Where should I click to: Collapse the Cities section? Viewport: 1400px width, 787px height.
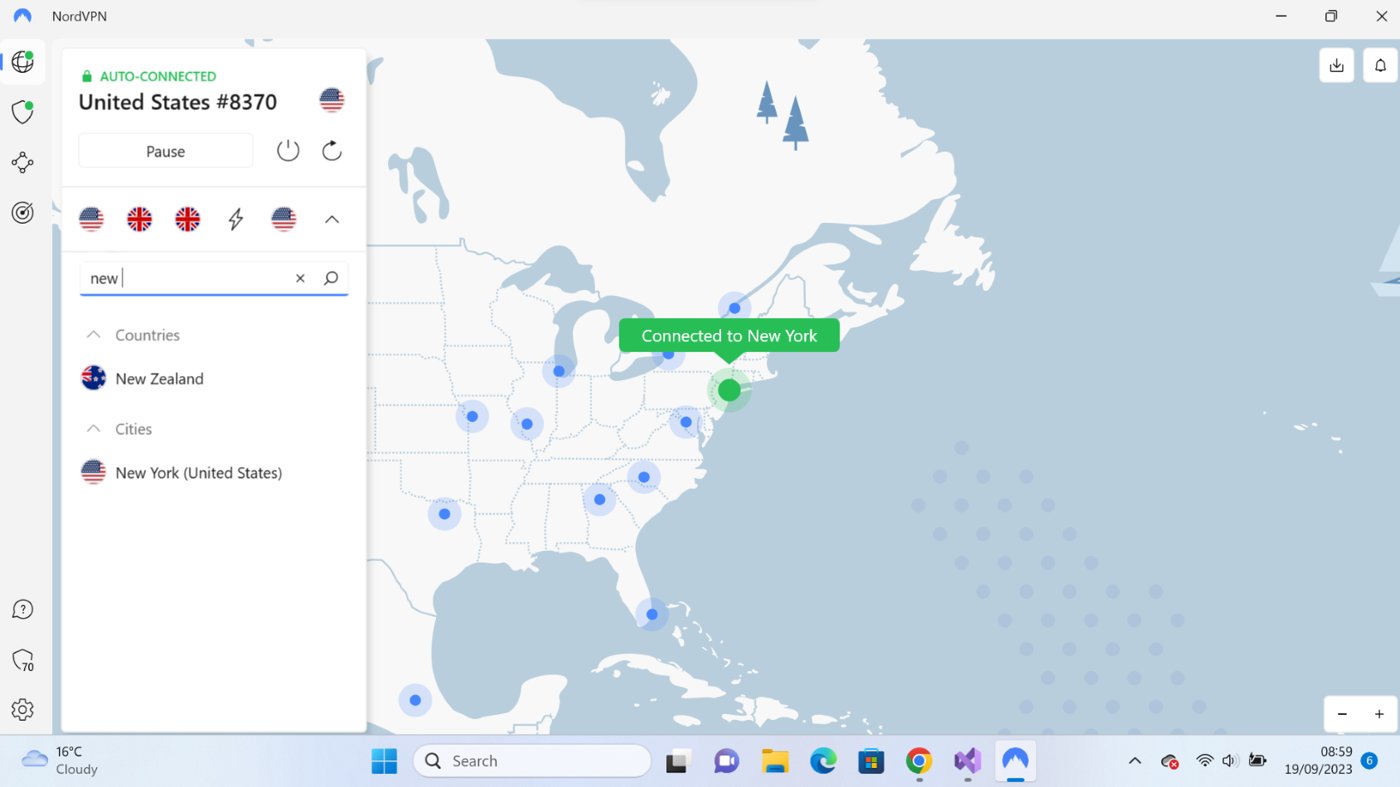pos(94,429)
